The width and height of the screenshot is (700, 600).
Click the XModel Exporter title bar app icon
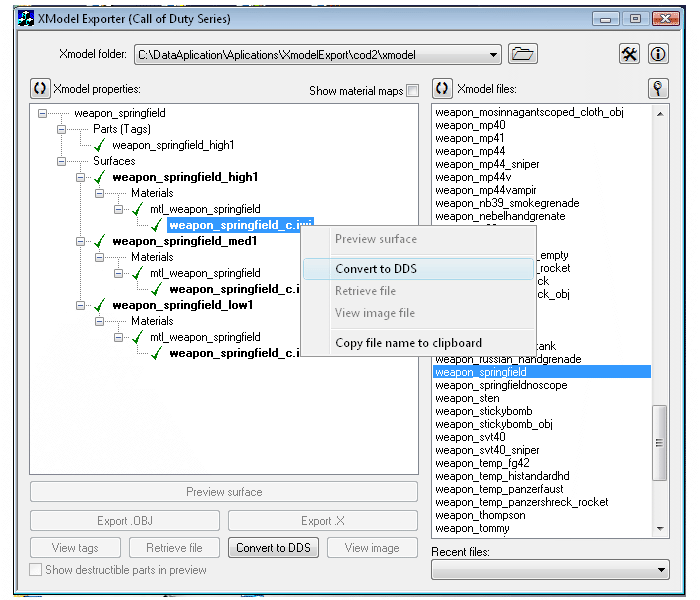[x=25, y=18]
